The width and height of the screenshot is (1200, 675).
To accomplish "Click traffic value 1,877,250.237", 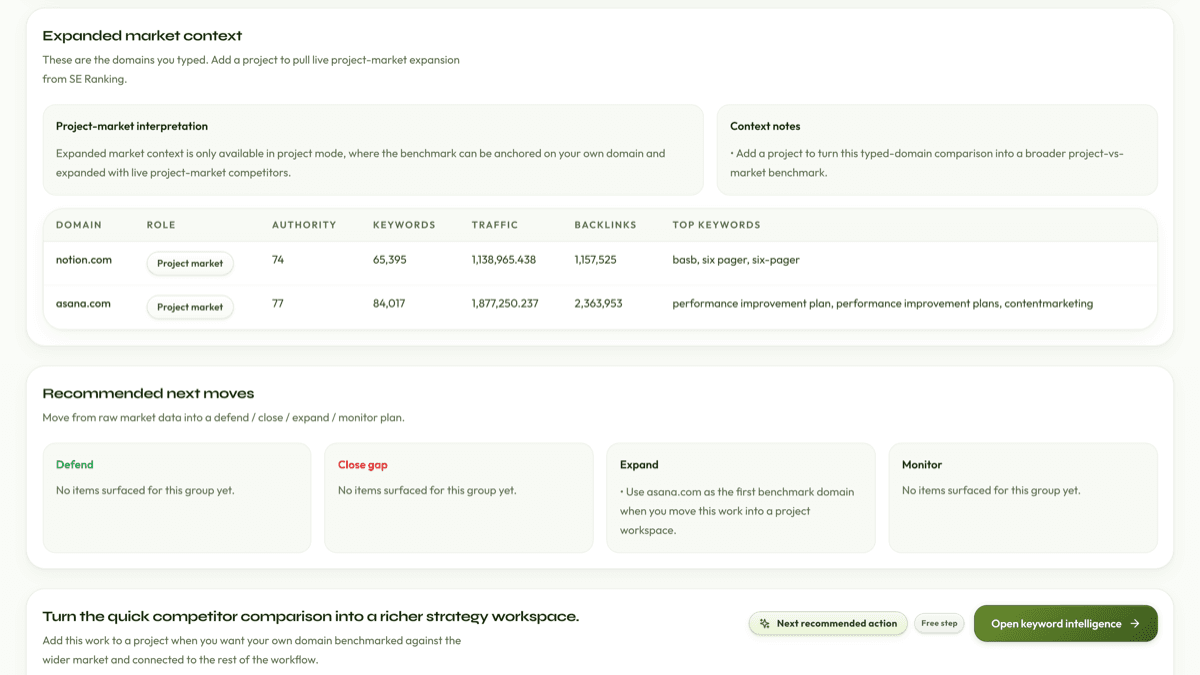I will pos(505,303).
